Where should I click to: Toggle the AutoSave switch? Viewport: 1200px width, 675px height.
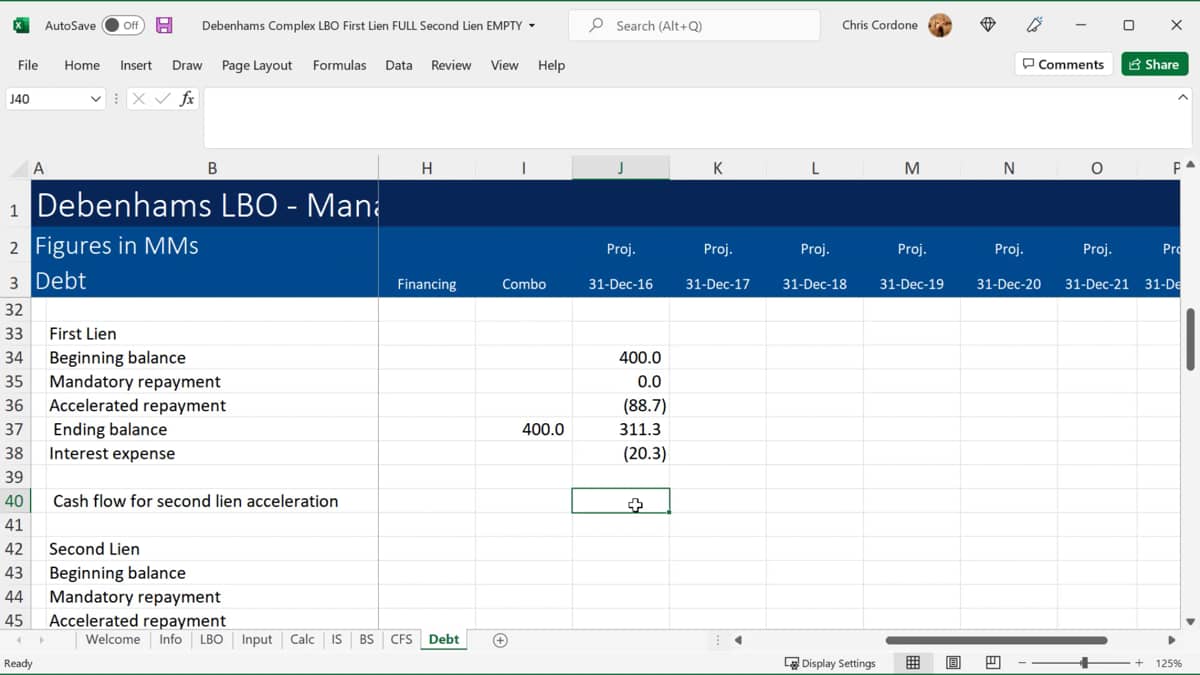pyautogui.click(x=123, y=25)
